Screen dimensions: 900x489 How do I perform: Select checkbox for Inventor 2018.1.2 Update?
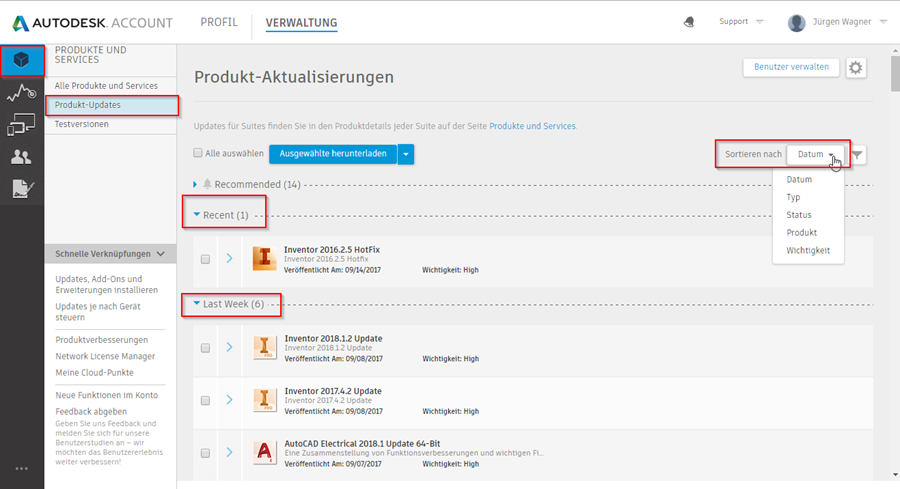pyautogui.click(x=205, y=348)
